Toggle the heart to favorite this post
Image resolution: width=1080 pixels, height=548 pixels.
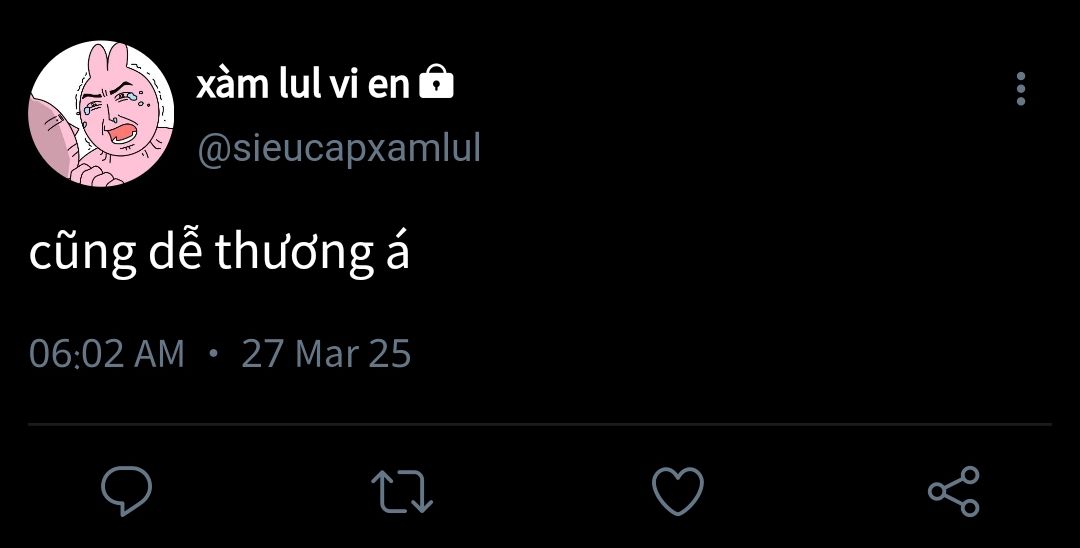(x=678, y=491)
